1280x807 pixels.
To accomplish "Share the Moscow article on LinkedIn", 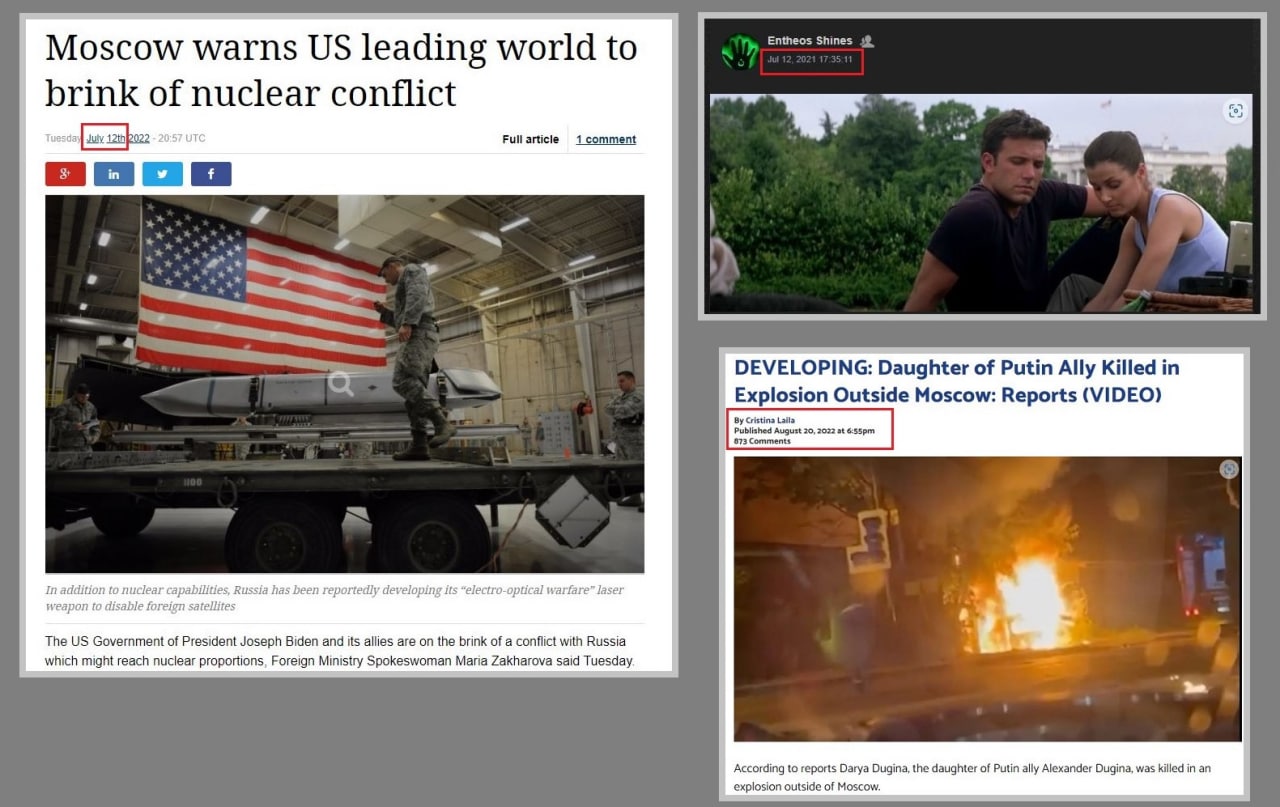I will [x=114, y=174].
